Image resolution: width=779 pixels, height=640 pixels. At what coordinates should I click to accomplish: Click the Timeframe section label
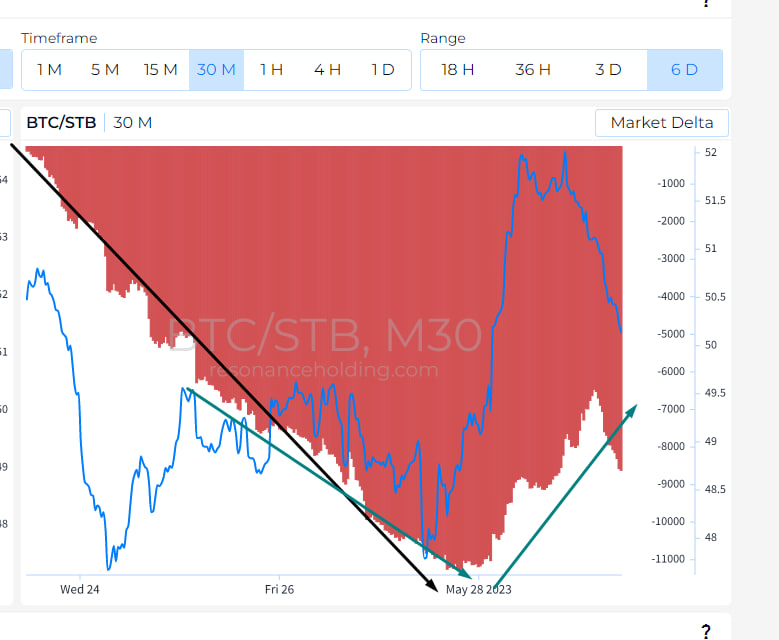point(59,38)
